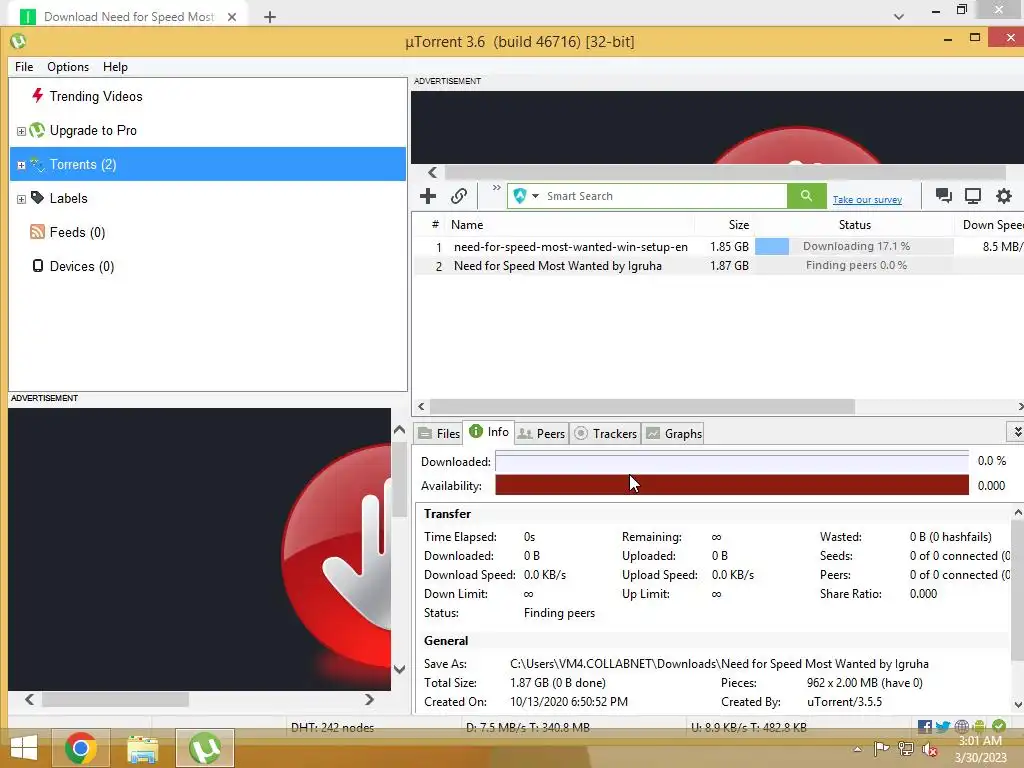Open File Explorer from the taskbar
The height and width of the screenshot is (768, 1024).
pyautogui.click(x=142, y=748)
